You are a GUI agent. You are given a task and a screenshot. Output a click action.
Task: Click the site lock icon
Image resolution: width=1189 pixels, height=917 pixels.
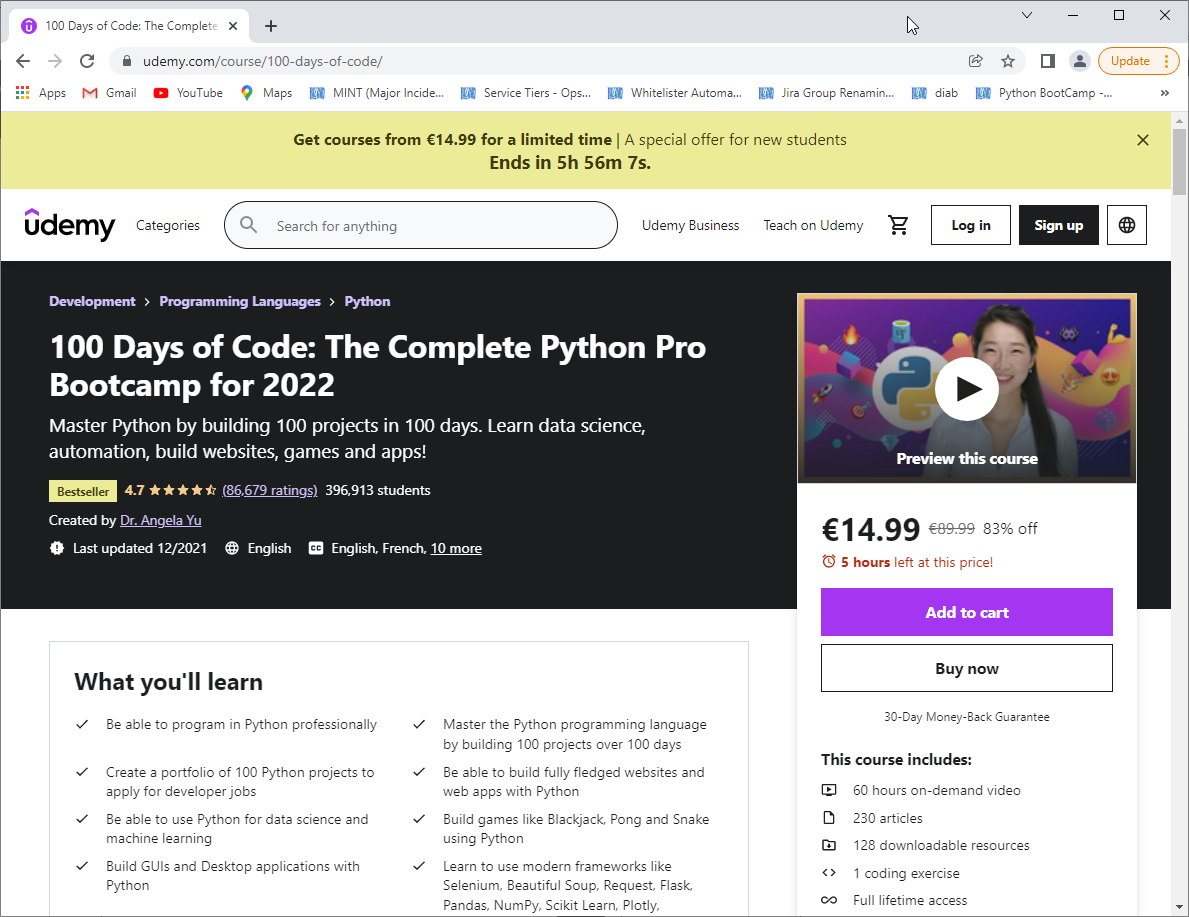127,61
